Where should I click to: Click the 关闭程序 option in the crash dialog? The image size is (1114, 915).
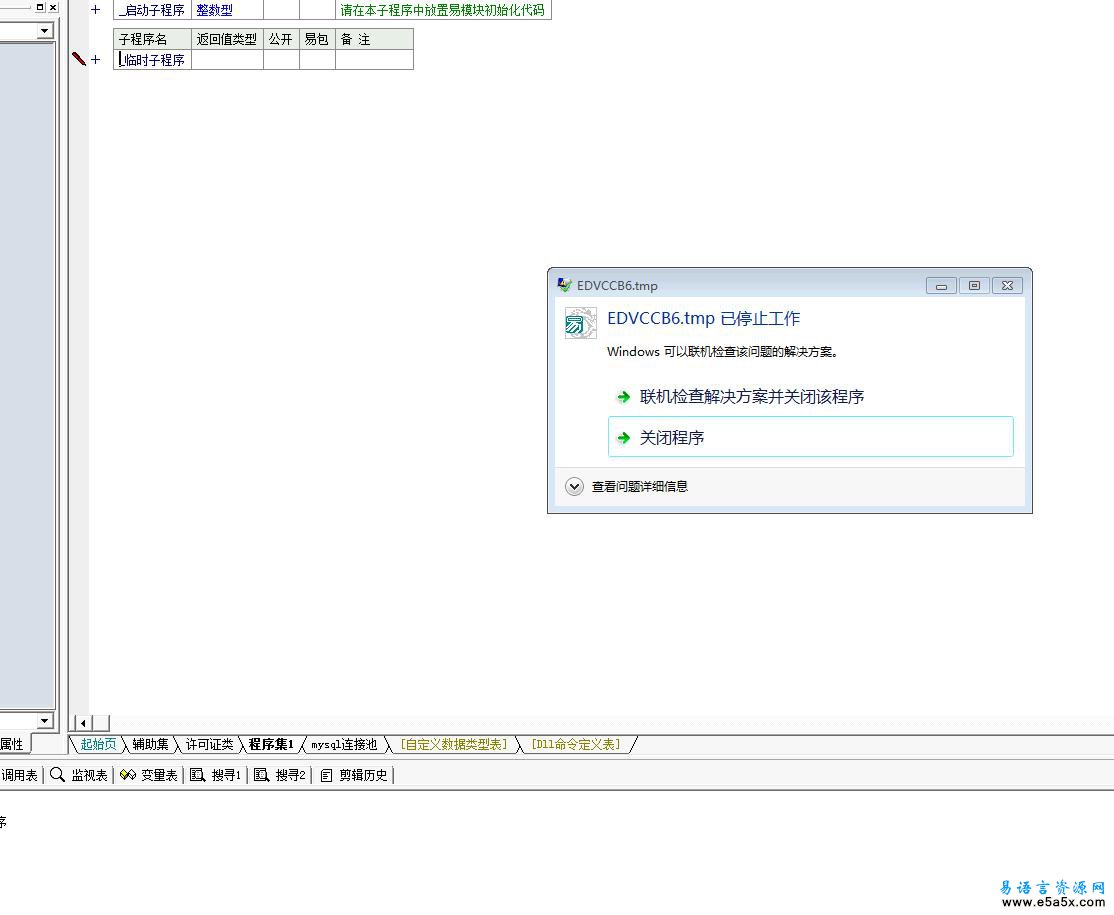811,437
